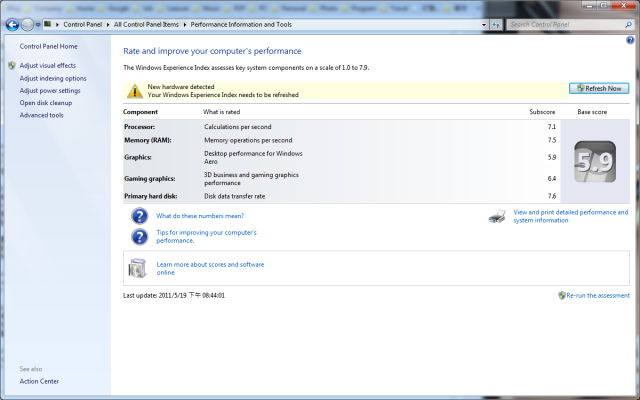Click the software box icon beside Learn more
The width and height of the screenshot is (640, 400).
137,268
